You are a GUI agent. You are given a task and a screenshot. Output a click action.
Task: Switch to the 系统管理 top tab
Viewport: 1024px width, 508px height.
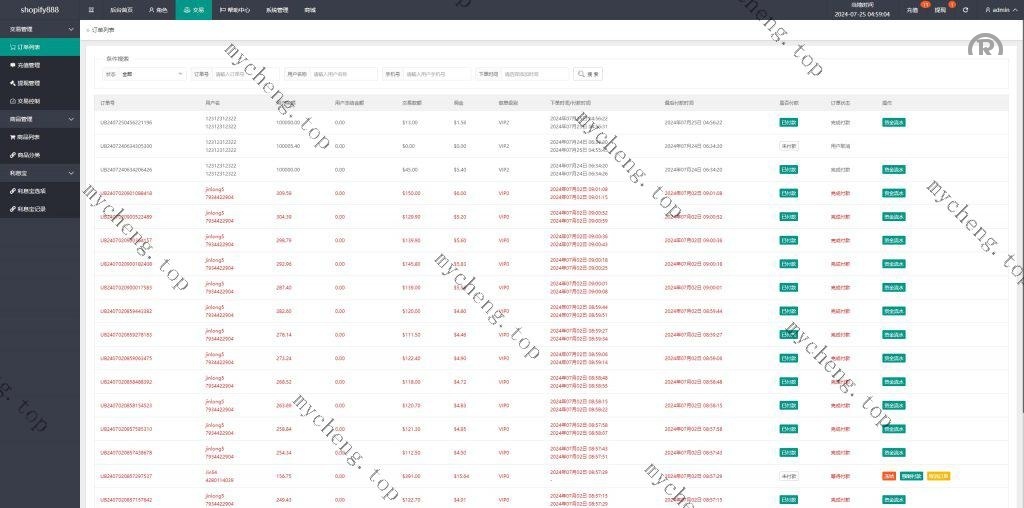(x=278, y=10)
